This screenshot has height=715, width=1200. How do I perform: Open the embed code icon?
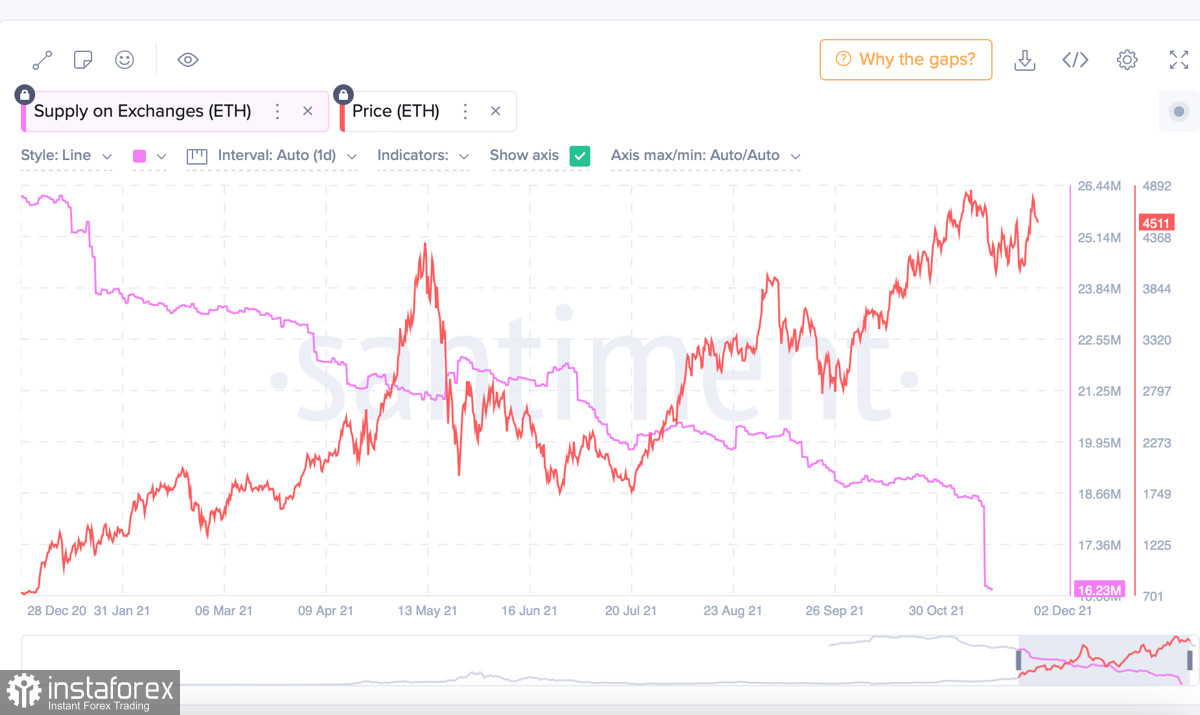[1075, 60]
